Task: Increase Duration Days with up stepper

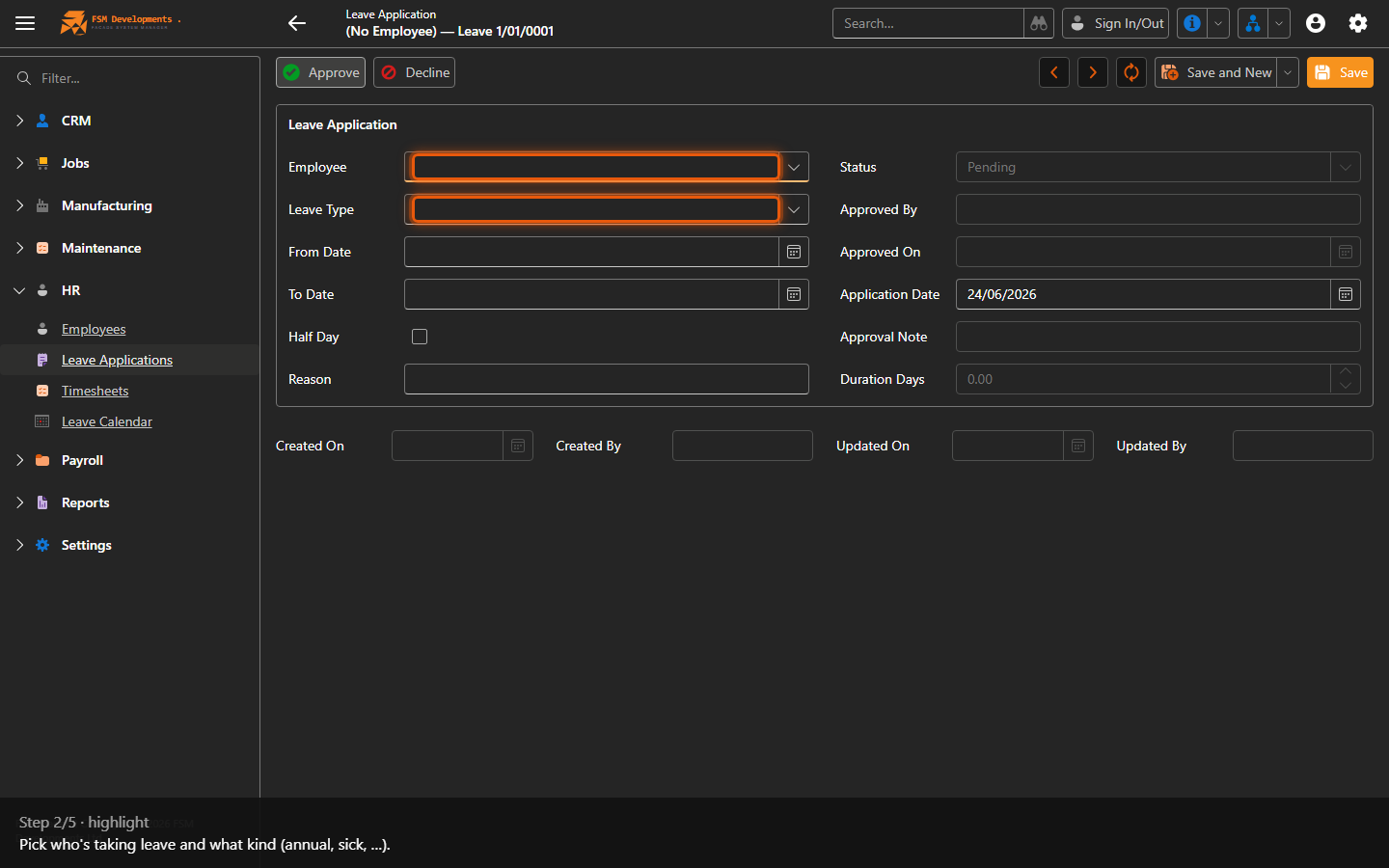Action: point(1346,371)
